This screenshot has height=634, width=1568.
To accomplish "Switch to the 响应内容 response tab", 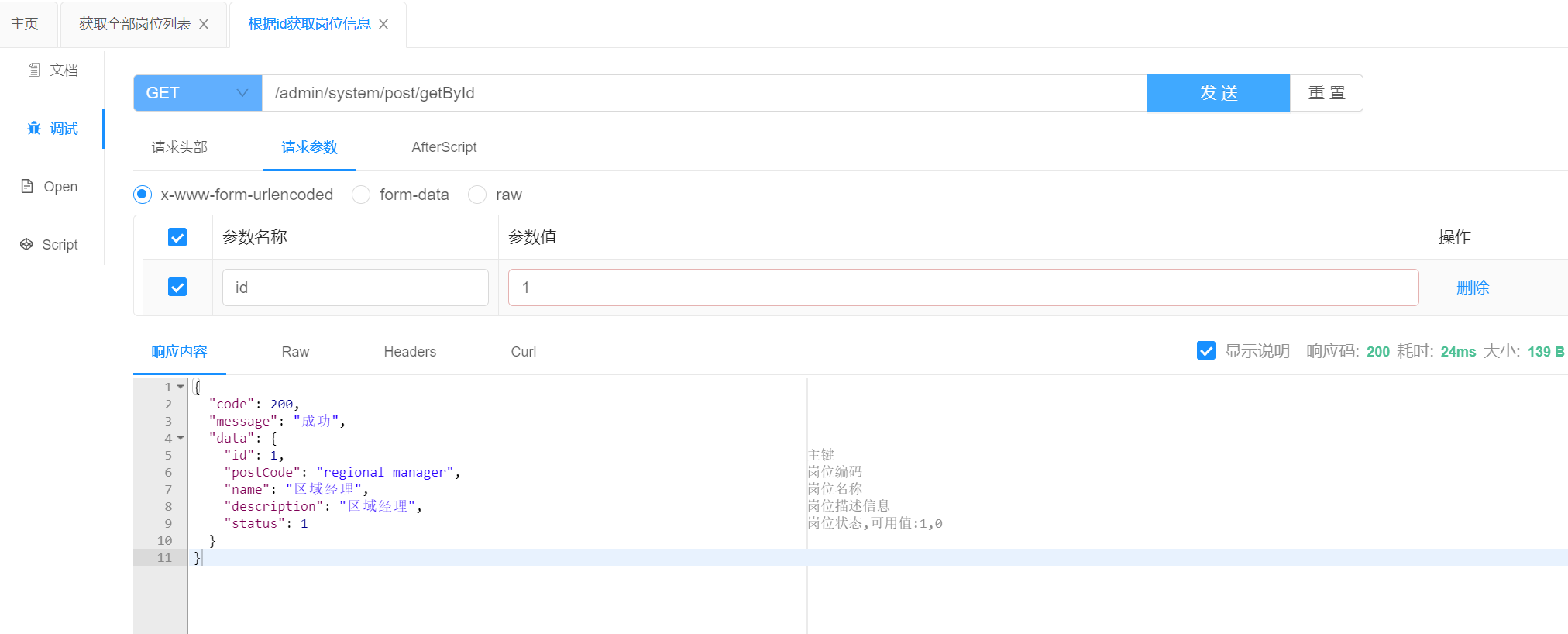I will 180,352.
